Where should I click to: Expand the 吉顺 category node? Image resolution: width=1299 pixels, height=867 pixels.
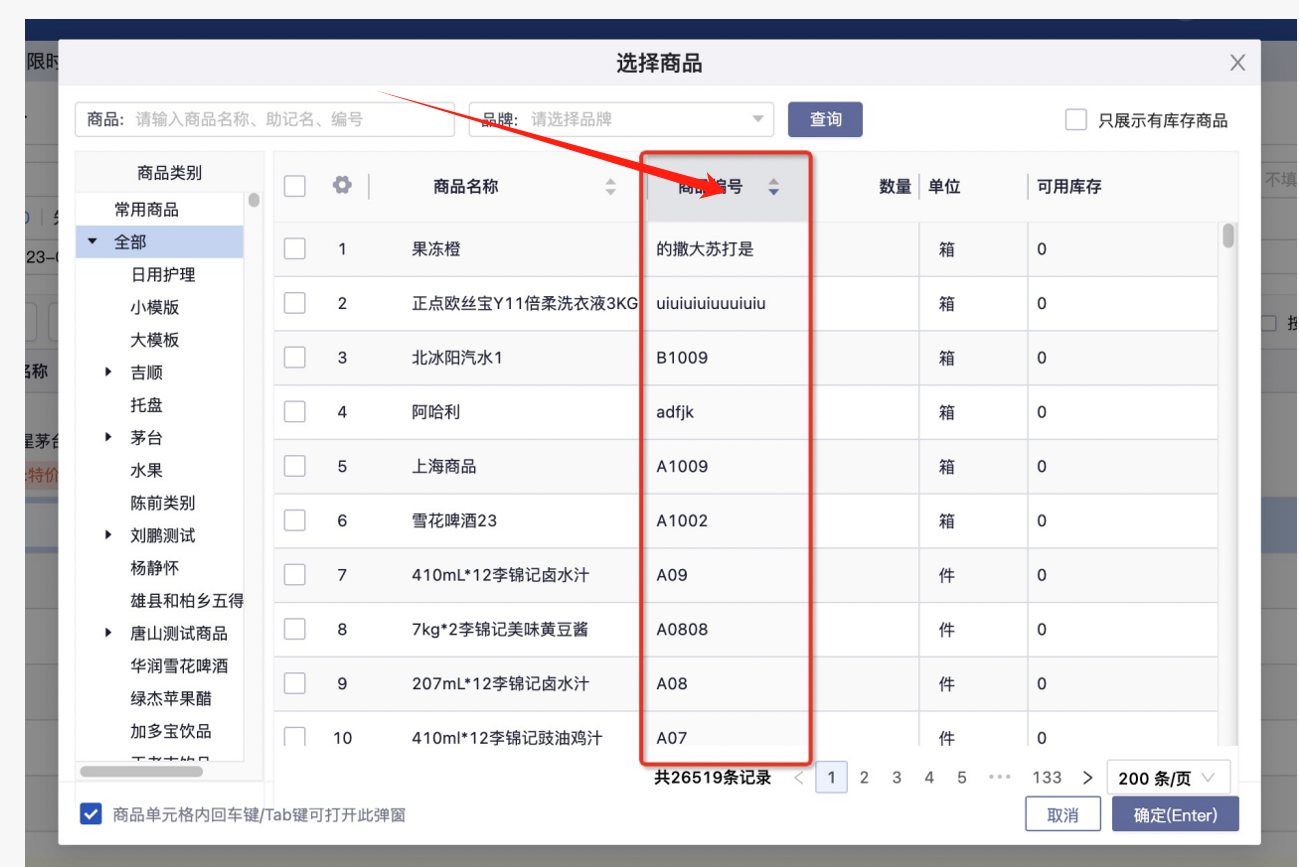pyautogui.click(x=109, y=373)
